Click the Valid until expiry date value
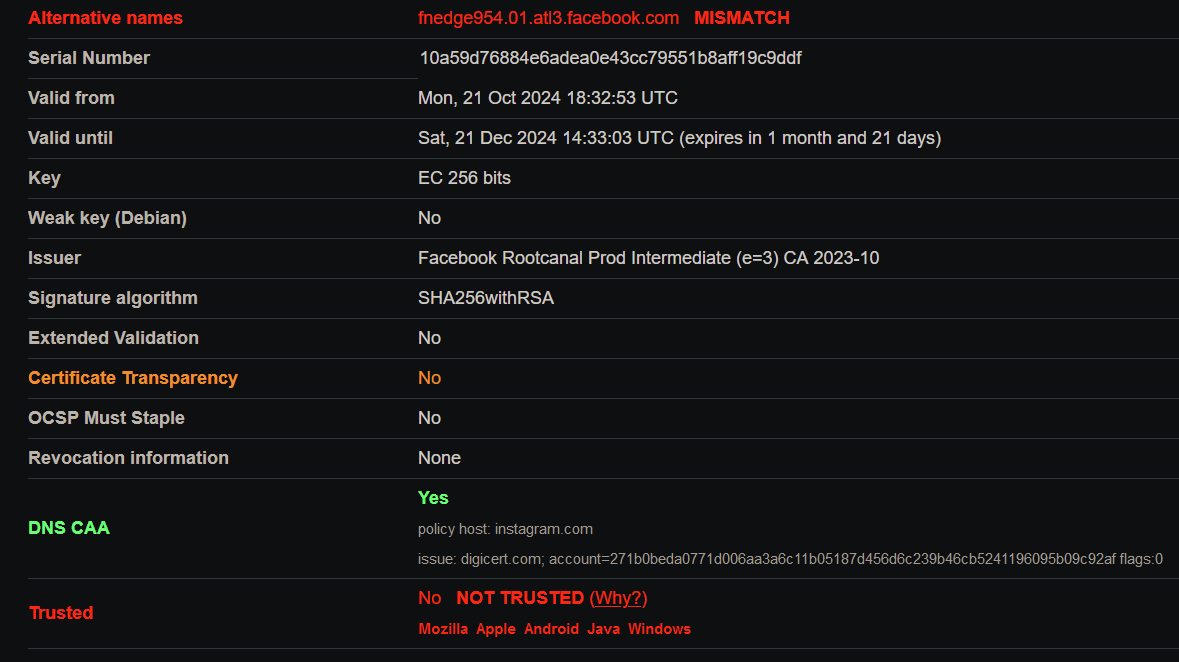The width and height of the screenshot is (1179, 662). [x=679, y=138]
